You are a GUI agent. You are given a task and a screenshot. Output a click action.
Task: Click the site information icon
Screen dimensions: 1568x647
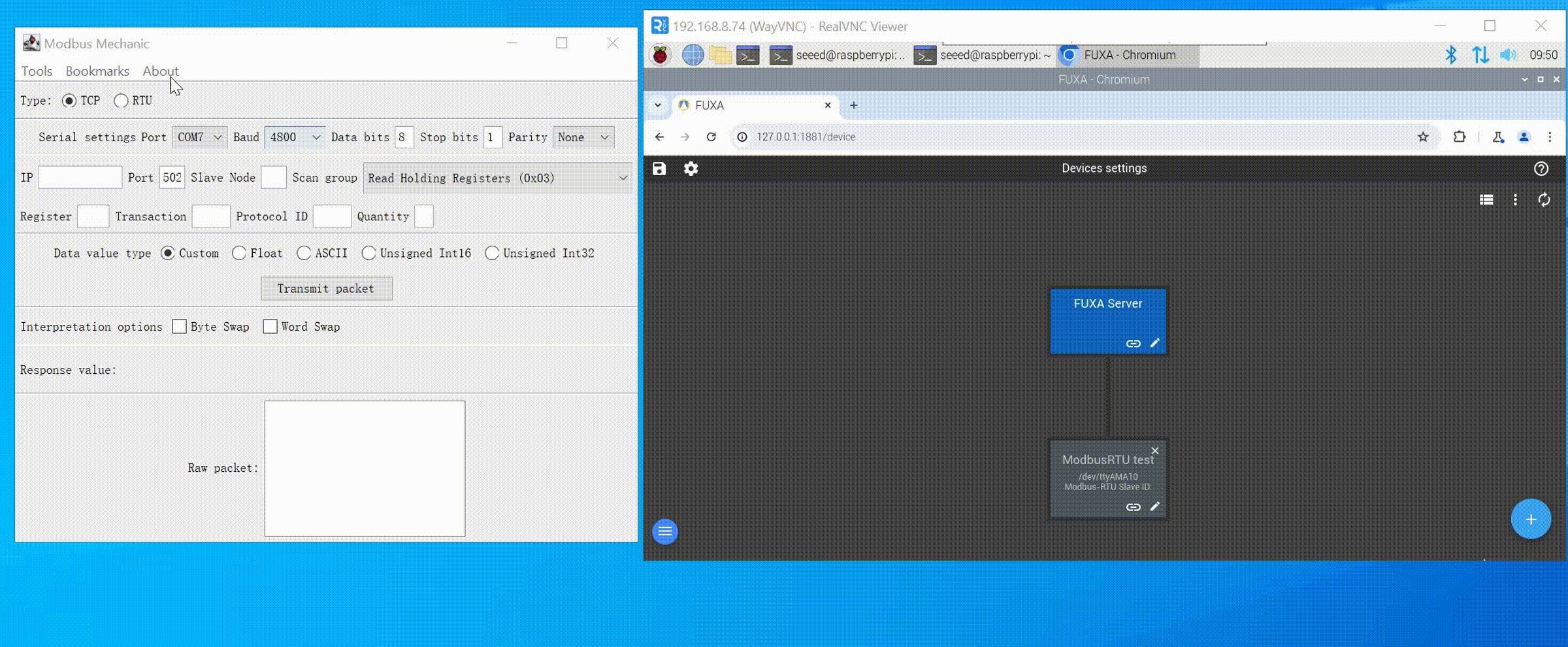742,137
